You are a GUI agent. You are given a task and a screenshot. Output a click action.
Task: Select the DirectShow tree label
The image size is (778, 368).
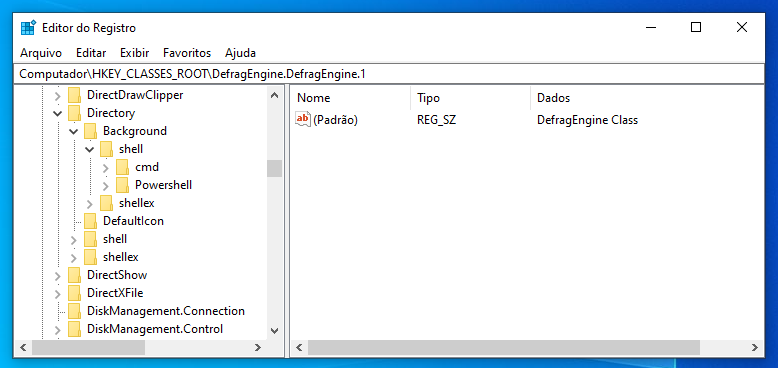pos(117,275)
